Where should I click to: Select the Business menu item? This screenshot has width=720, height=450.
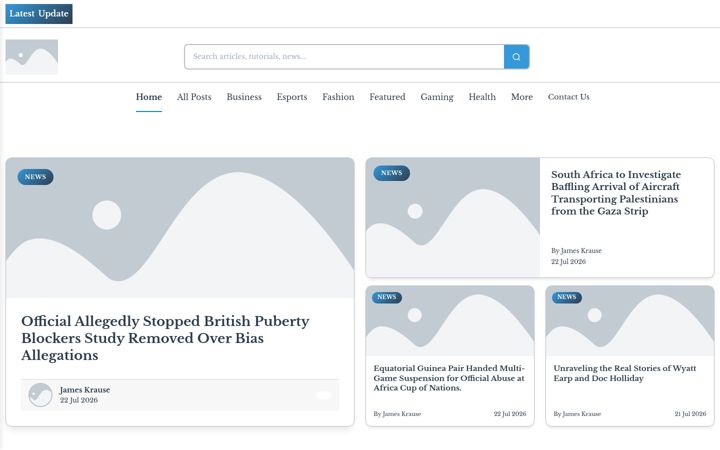pyautogui.click(x=244, y=97)
